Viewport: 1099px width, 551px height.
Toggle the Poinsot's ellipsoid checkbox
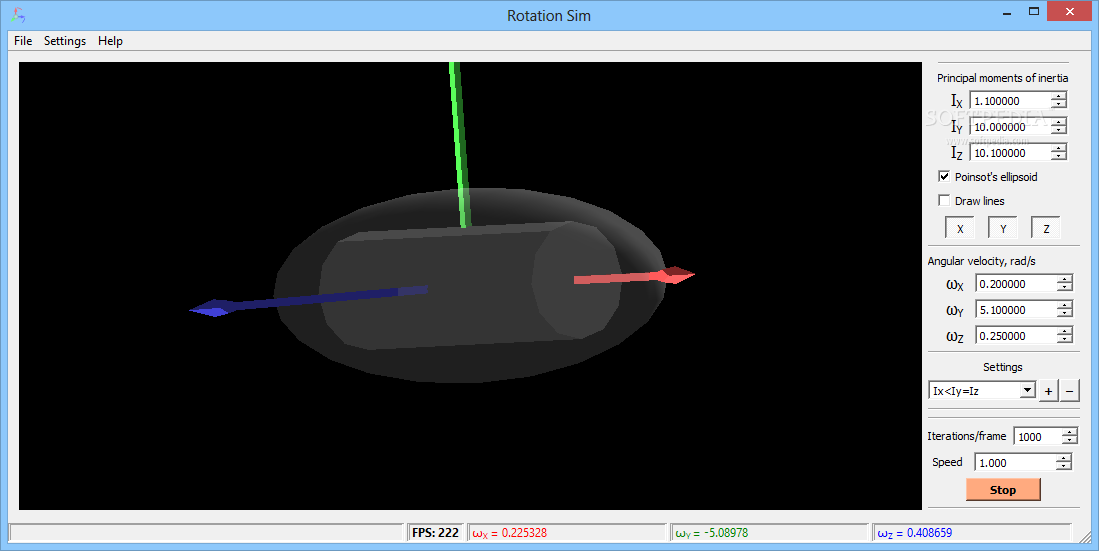click(944, 176)
